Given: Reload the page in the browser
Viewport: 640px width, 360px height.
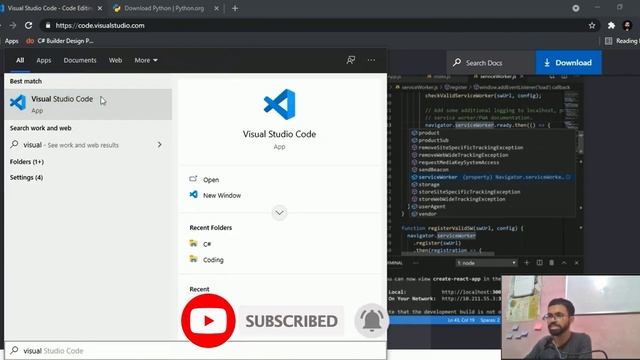Looking at the screenshot, I should click(28, 25).
